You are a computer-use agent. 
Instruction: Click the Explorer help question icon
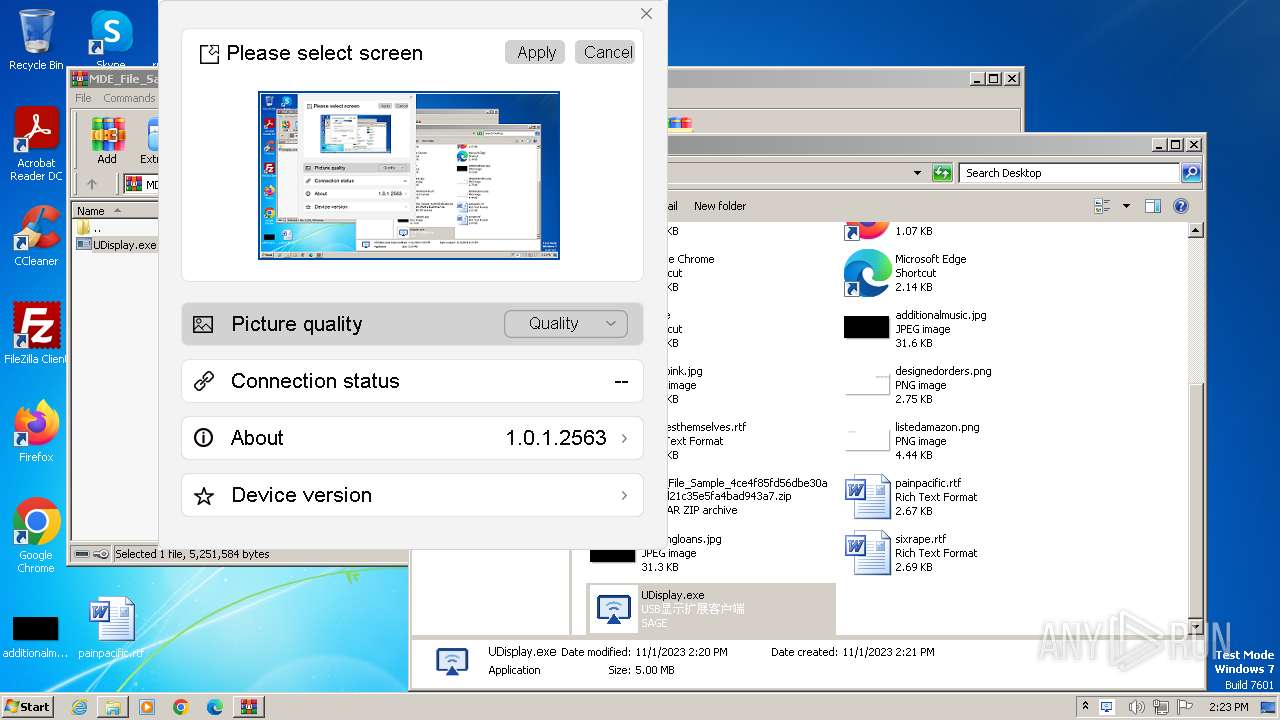(x=1181, y=206)
